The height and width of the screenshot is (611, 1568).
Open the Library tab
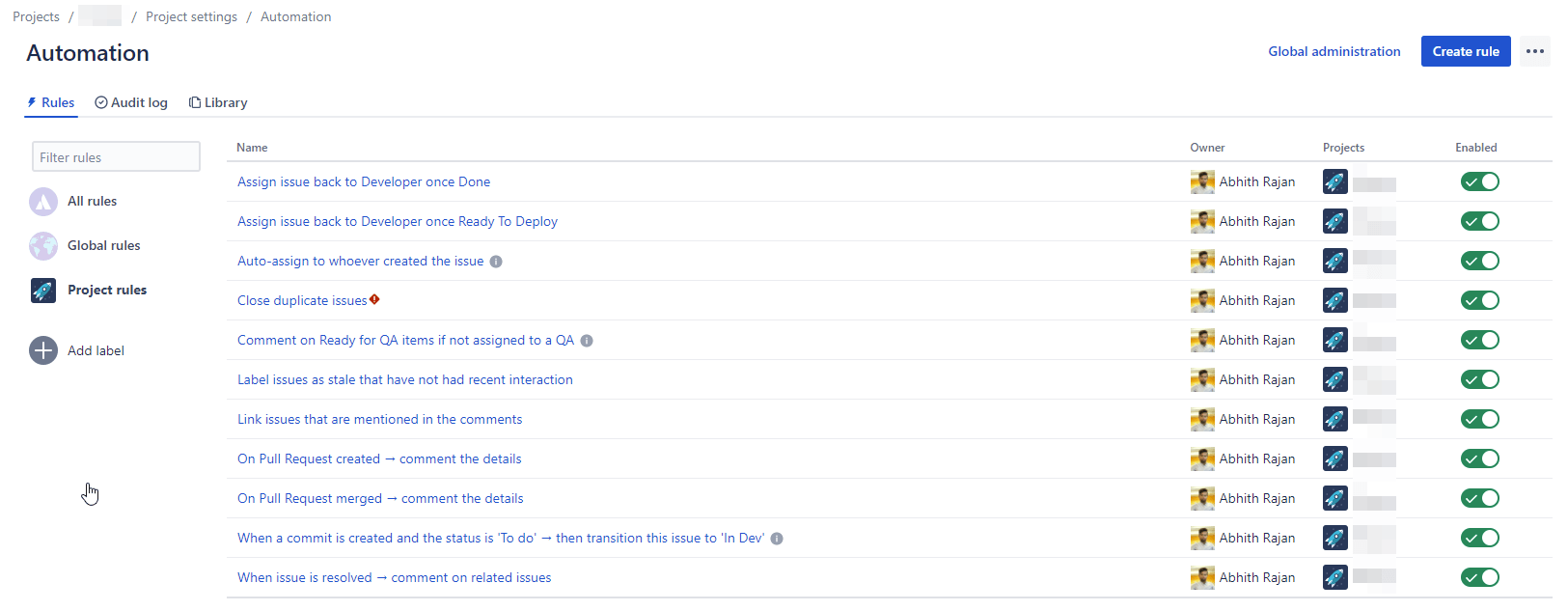pyautogui.click(x=218, y=103)
